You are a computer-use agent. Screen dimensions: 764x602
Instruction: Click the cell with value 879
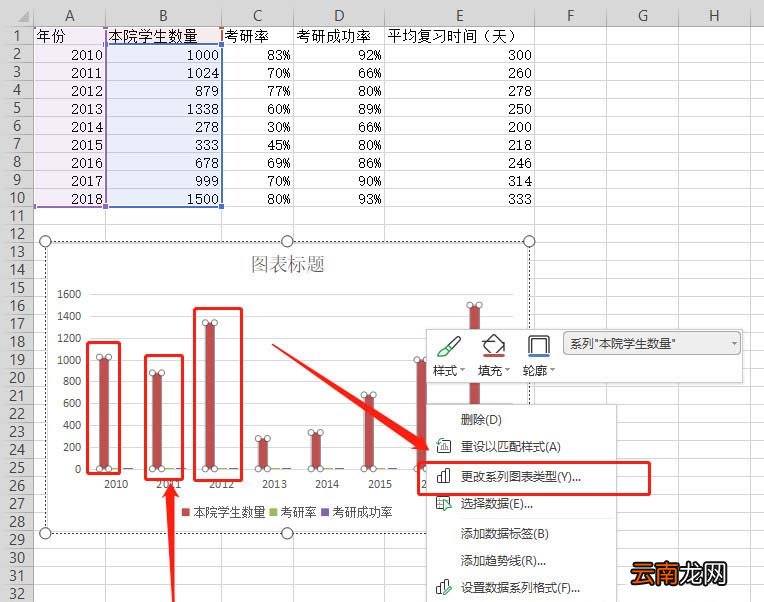tap(163, 91)
